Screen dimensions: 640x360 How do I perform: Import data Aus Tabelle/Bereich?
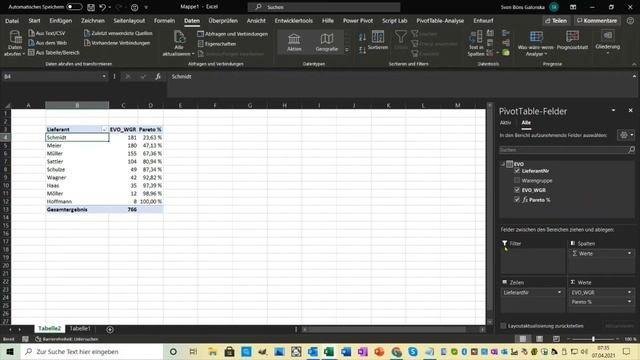pos(54,52)
